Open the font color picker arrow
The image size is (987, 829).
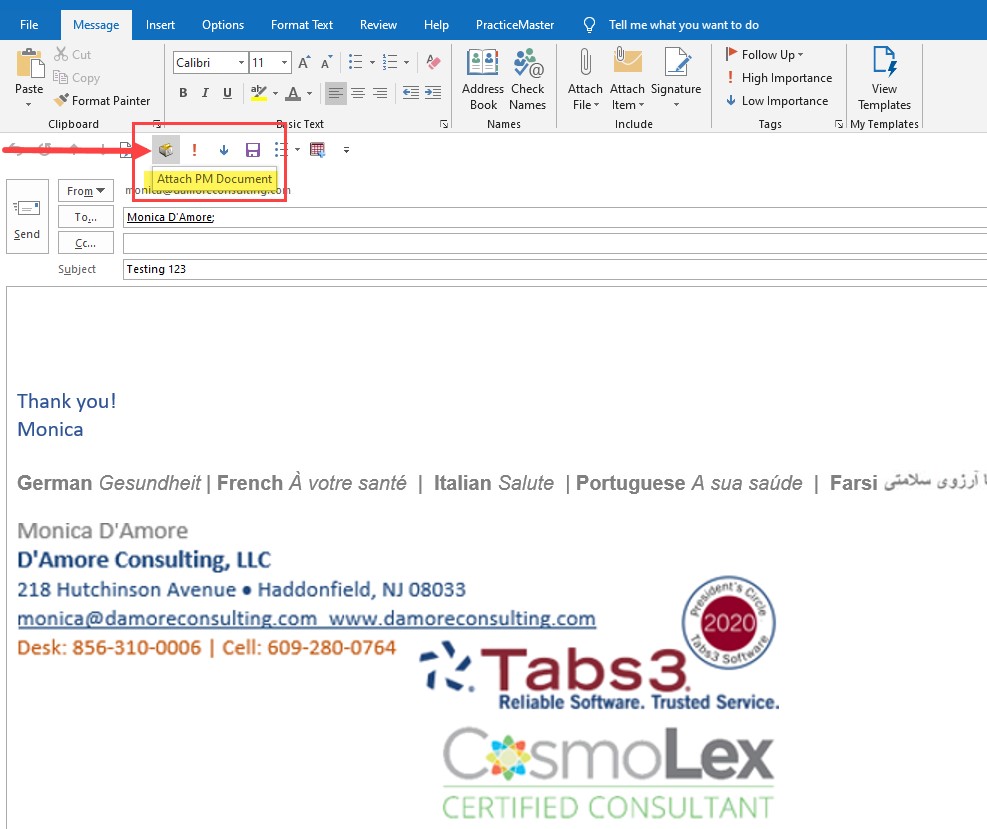[x=311, y=94]
